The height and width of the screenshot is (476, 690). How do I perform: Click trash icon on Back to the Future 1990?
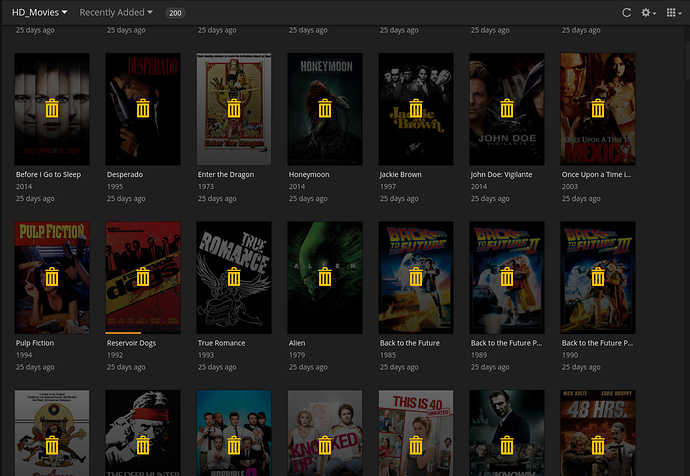coord(598,277)
